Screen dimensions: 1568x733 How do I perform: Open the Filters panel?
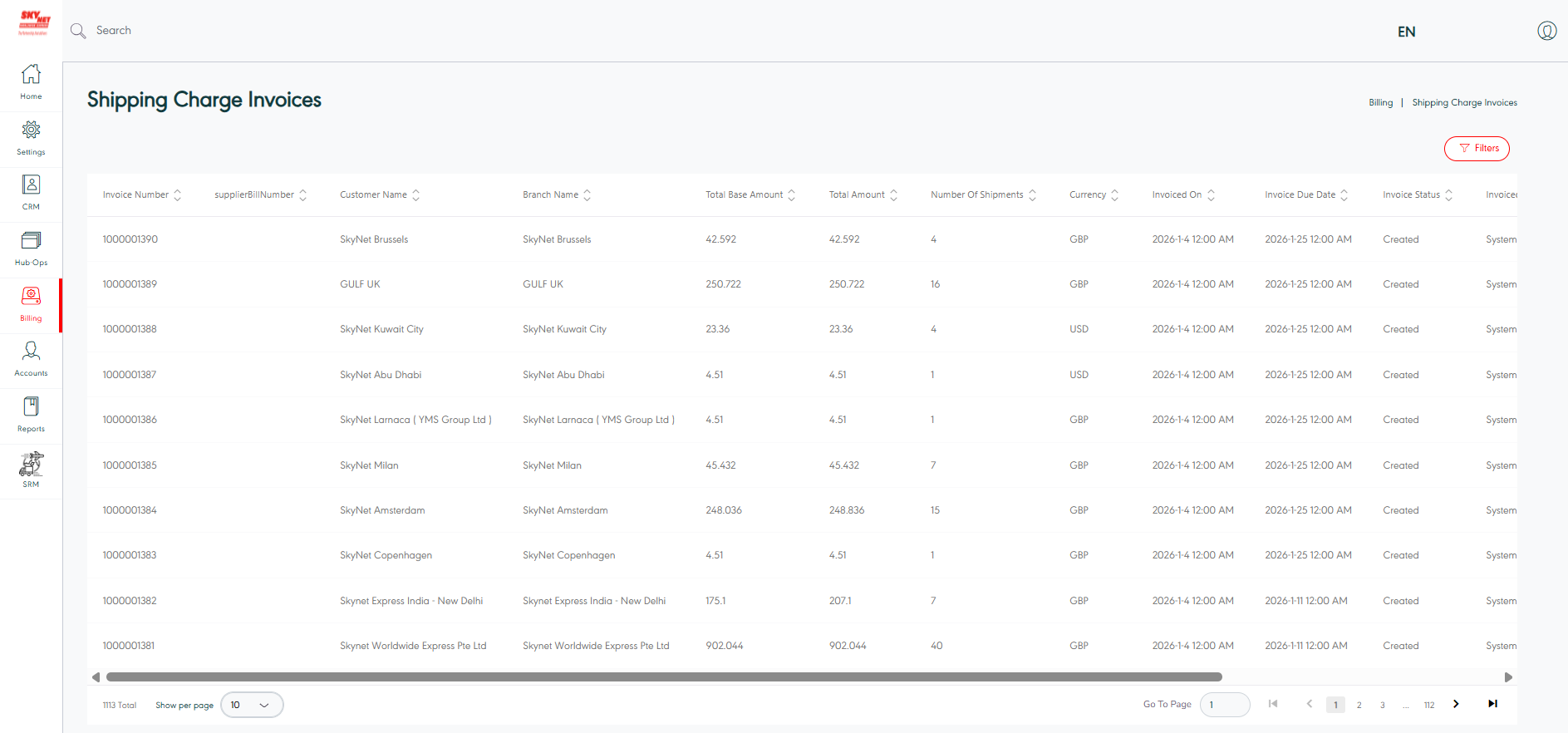1477,149
